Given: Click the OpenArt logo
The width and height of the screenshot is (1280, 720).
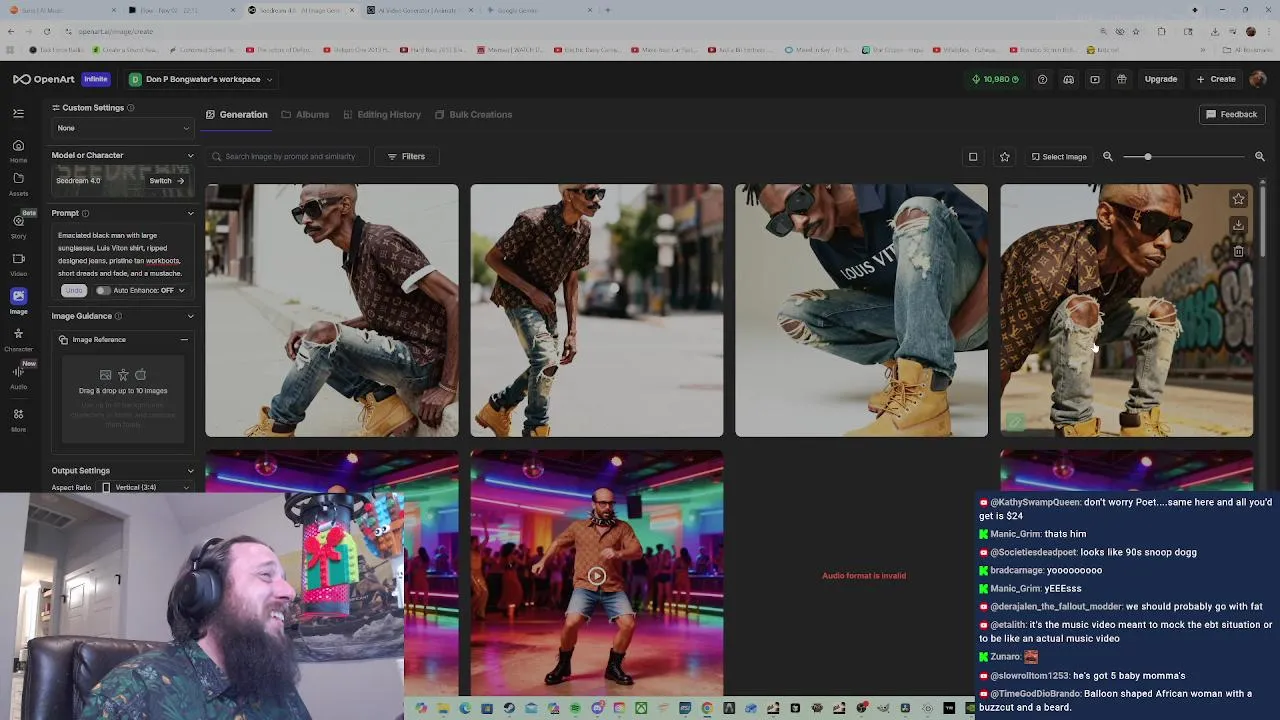Looking at the screenshot, I should coord(43,79).
